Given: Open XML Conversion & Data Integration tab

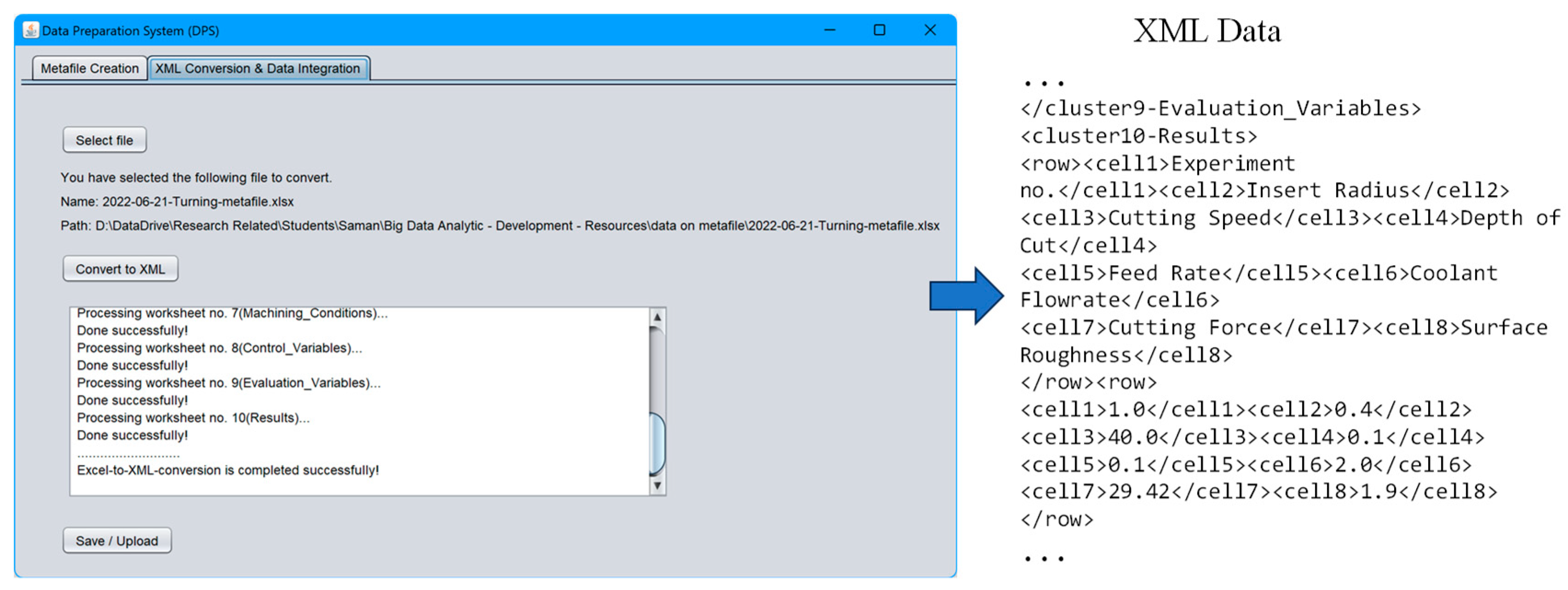Looking at the screenshot, I should 258,68.
